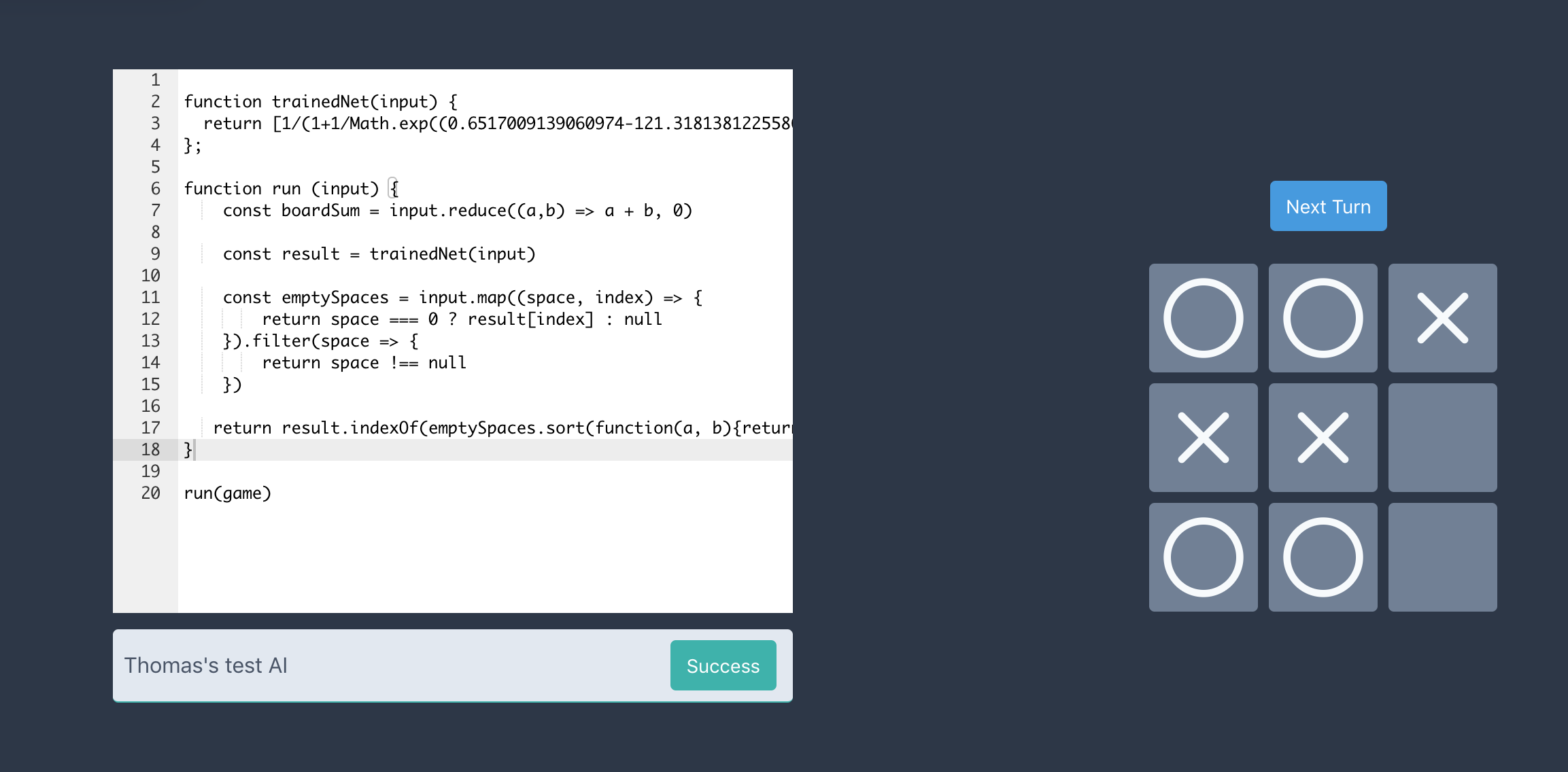Click the center X board cell

1323,438
